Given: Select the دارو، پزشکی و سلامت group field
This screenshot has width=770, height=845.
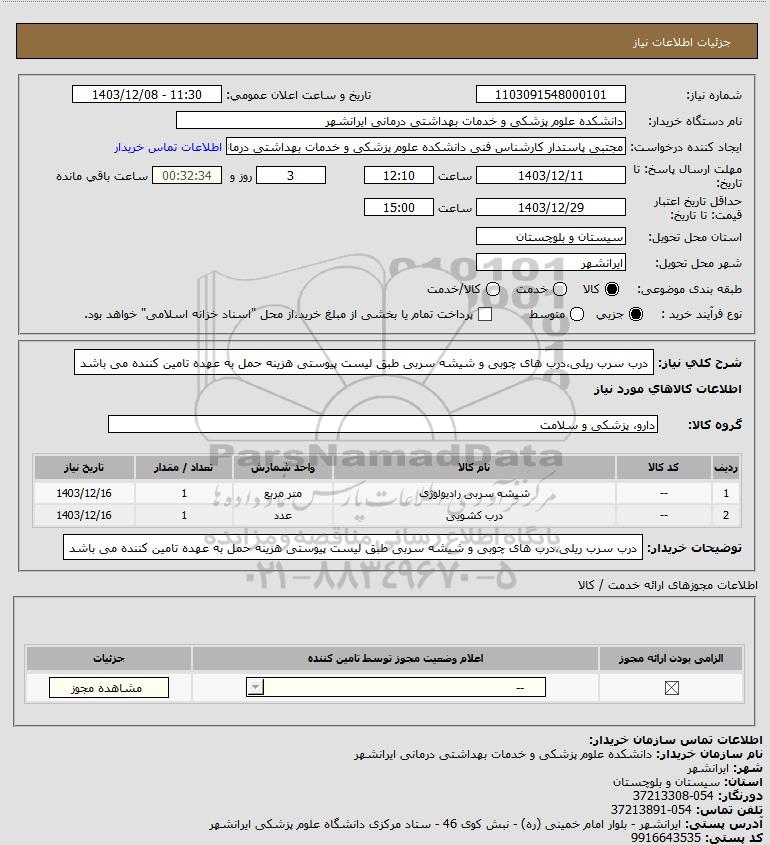Looking at the screenshot, I should click(383, 425).
